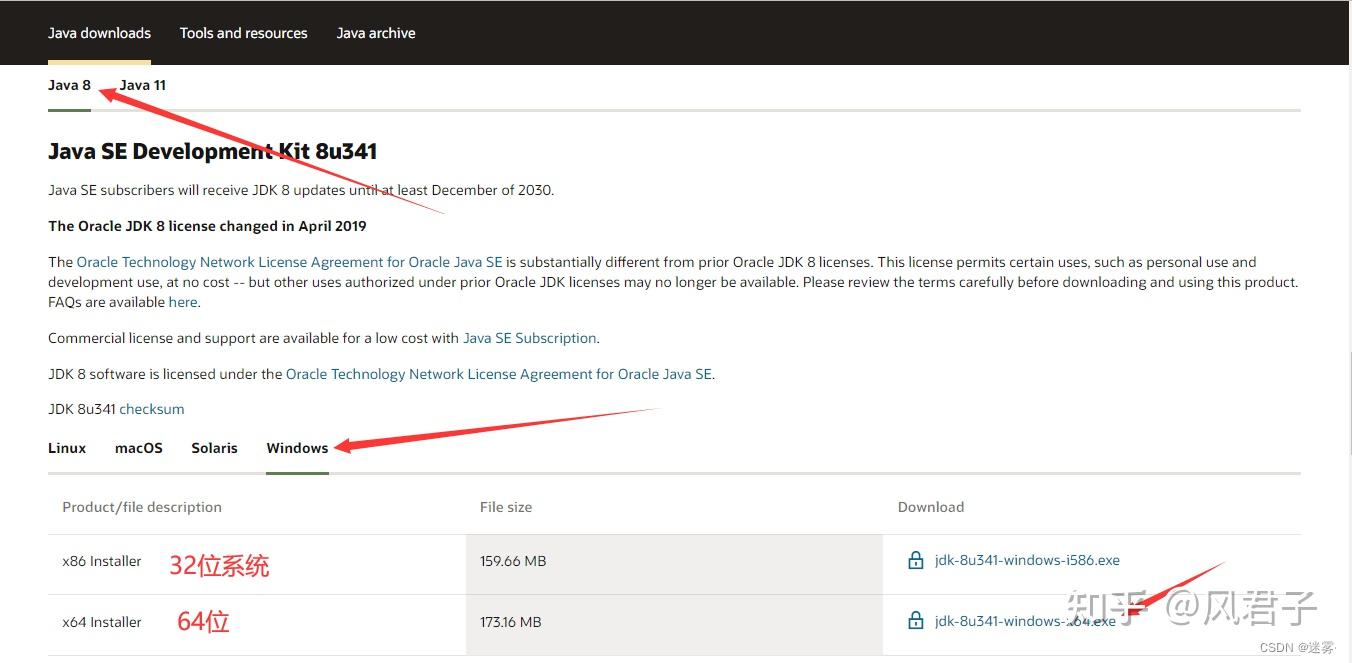Click the 'here' FAQs link
This screenshot has width=1352, height=663.
183,302
